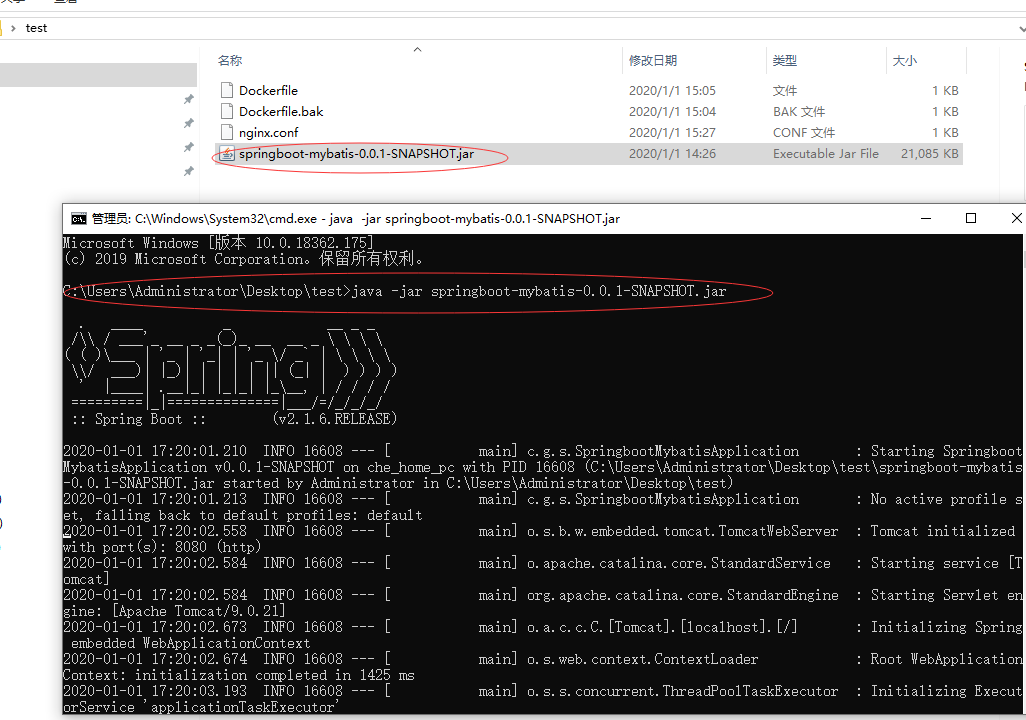Viewport: 1026px width, 720px height.
Task: Select springboot-mybatis-0.0.1-SNAPSHOT.jar in file list
Action: [x=357, y=154]
